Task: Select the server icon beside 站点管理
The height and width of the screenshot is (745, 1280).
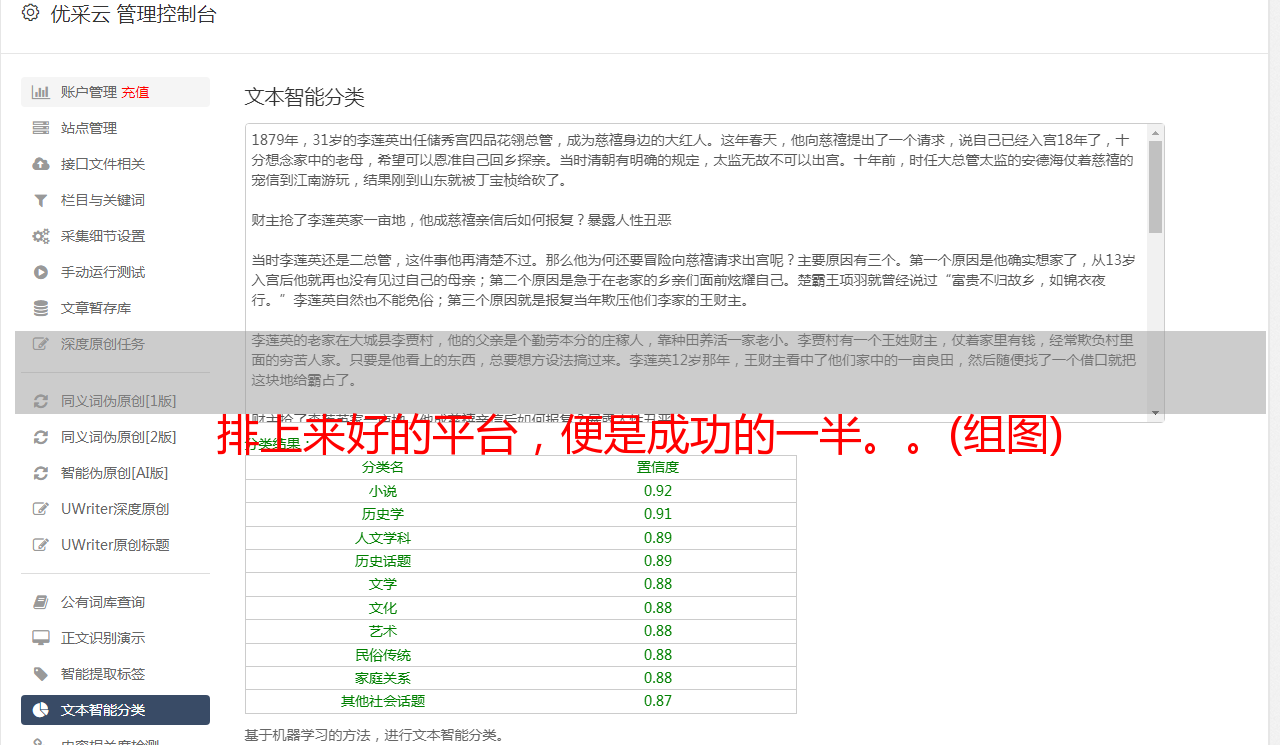Action: pyautogui.click(x=41, y=128)
